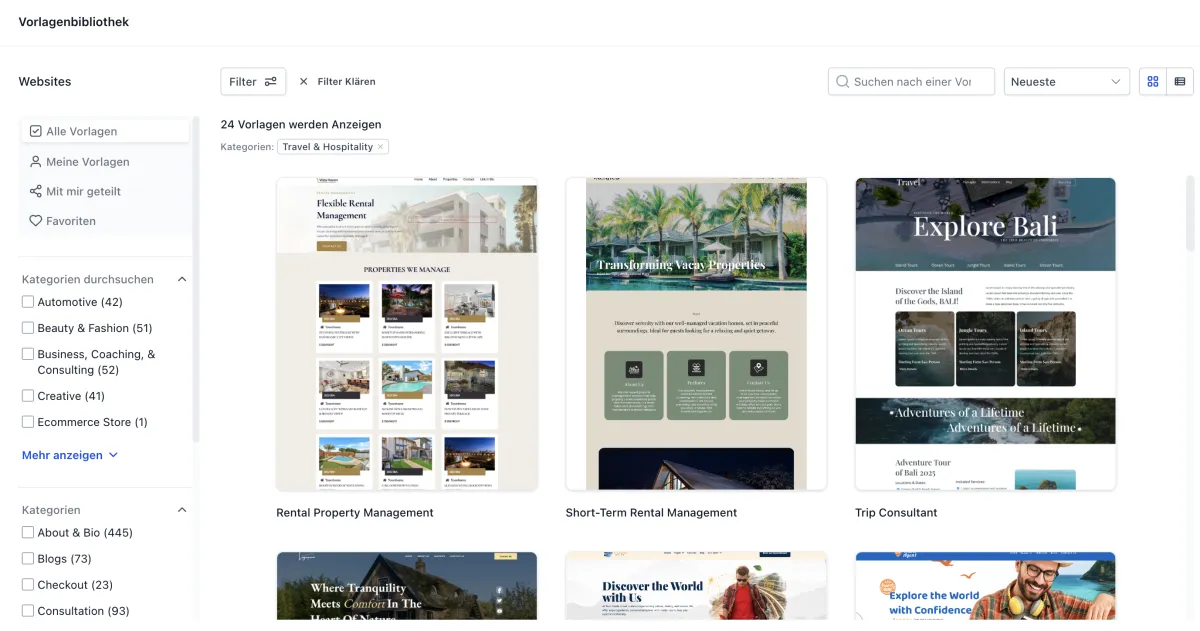
Task: Click the Websites heading in sidebar
Action: 45,82
